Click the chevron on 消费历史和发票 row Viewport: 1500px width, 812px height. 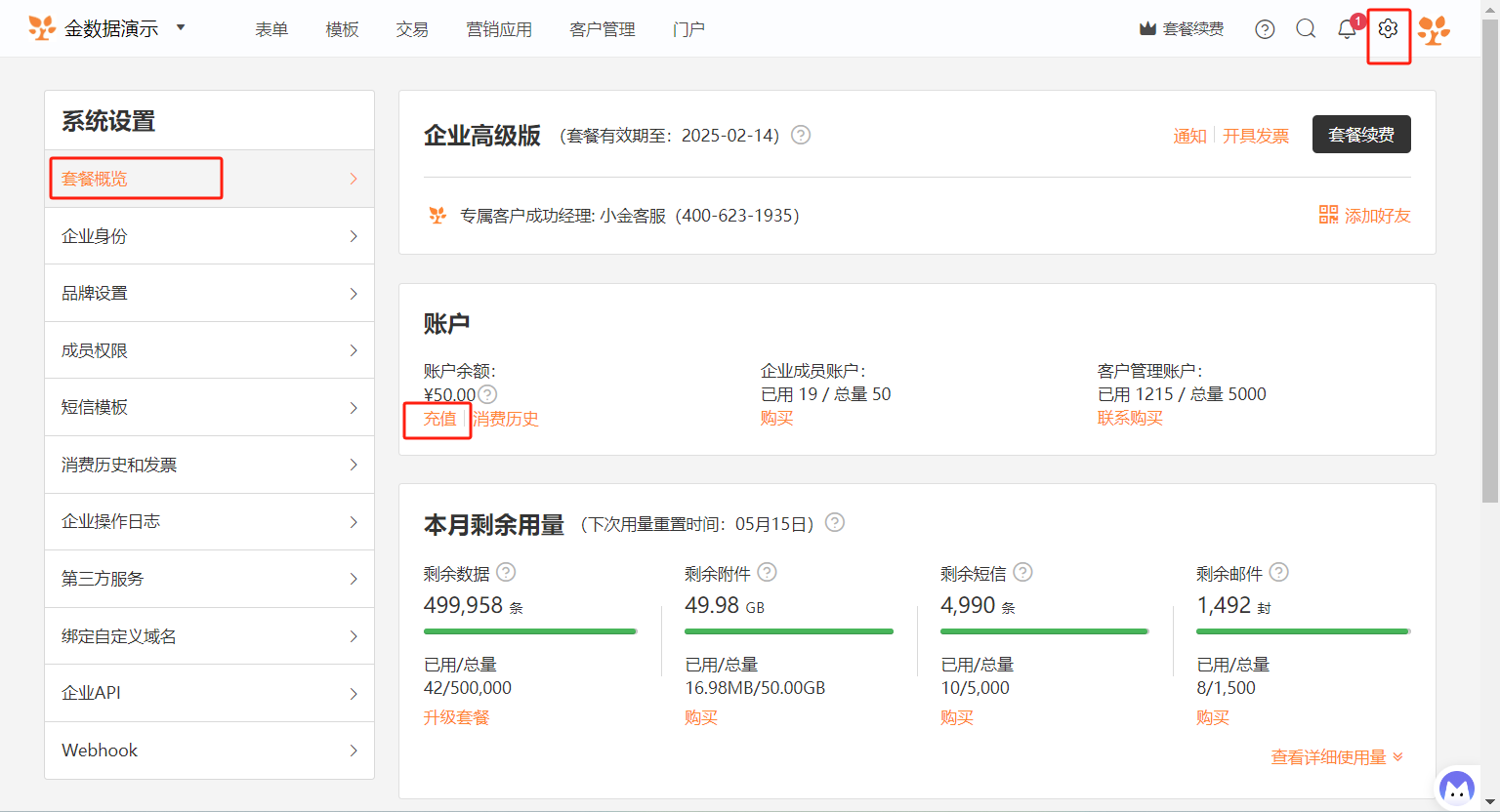354,465
